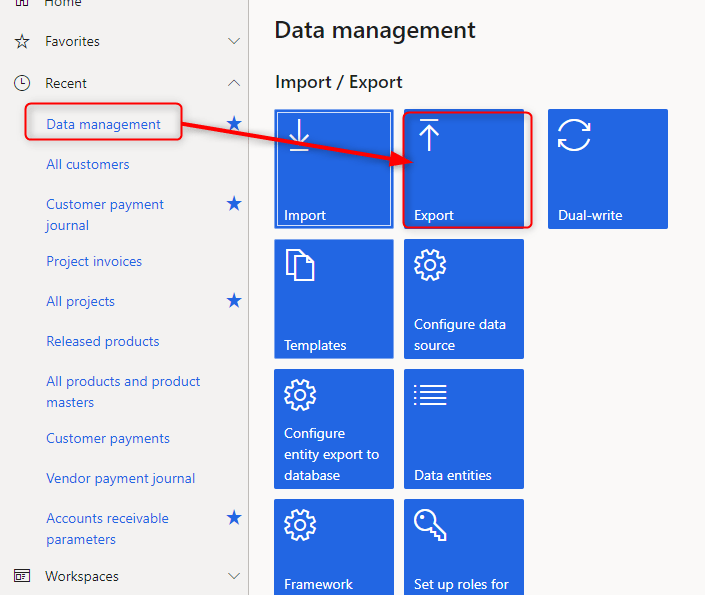Open the Project invoices link
This screenshot has height=595, width=705.
[x=94, y=261]
